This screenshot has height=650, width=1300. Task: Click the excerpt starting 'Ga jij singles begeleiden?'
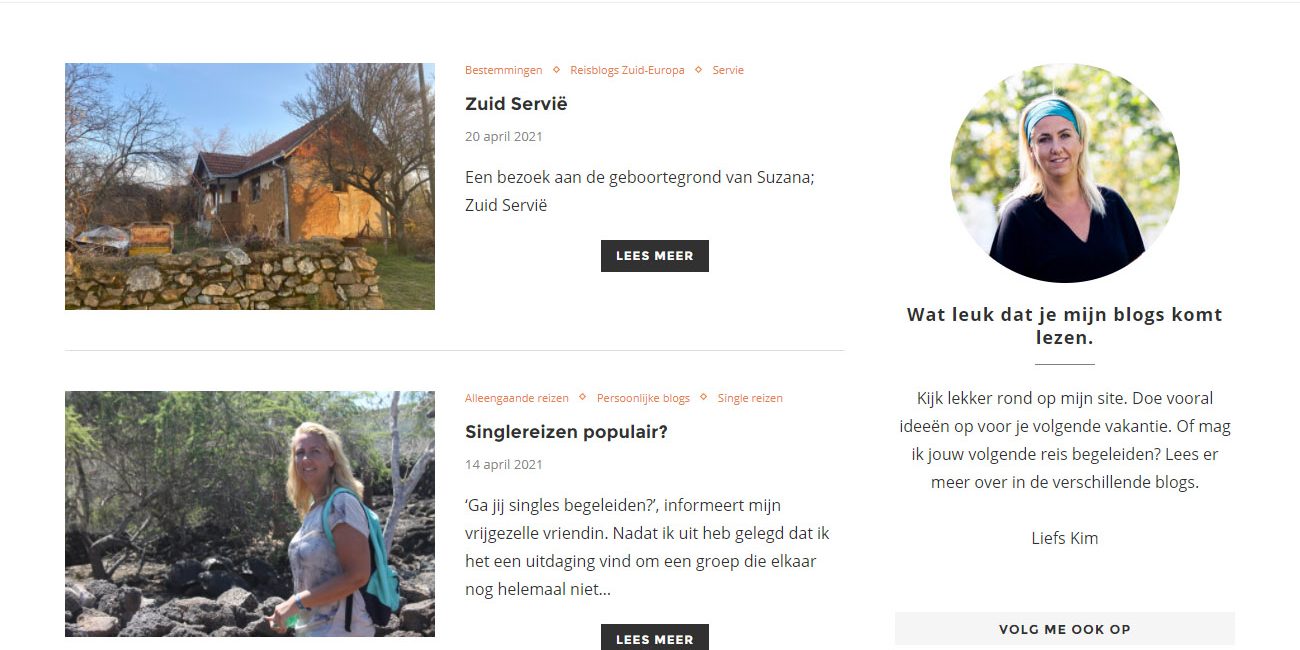point(648,547)
